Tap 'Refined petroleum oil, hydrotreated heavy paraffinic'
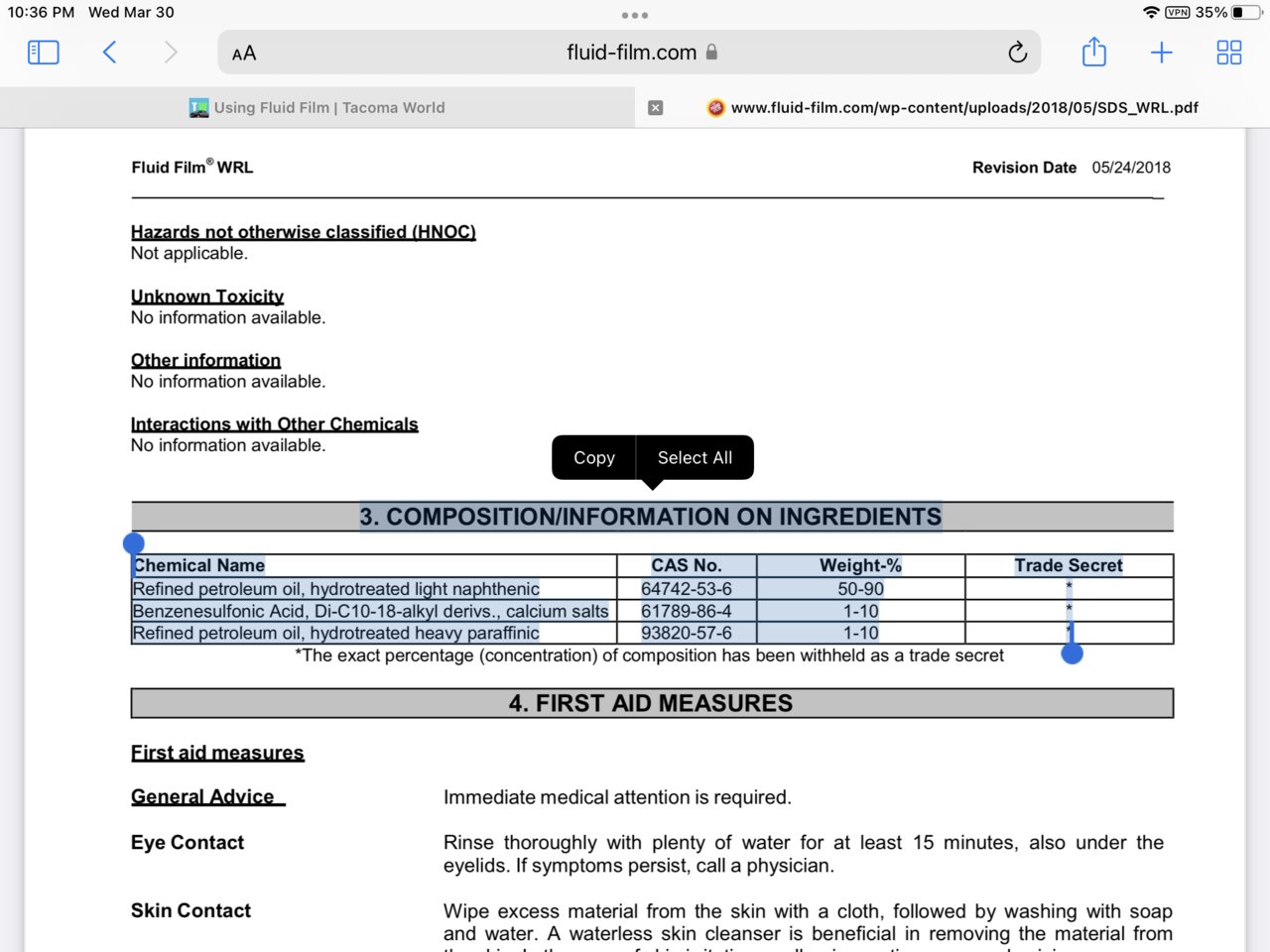The height and width of the screenshot is (952, 1270). 336,633
